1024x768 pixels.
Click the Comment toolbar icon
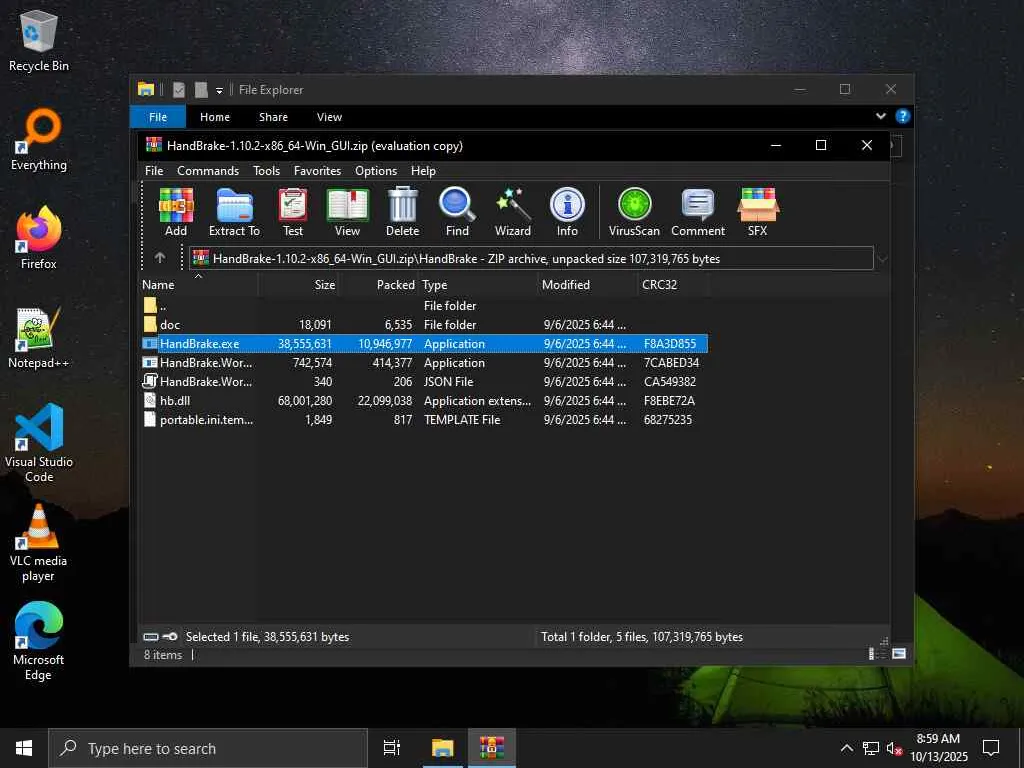coord(698,212)
